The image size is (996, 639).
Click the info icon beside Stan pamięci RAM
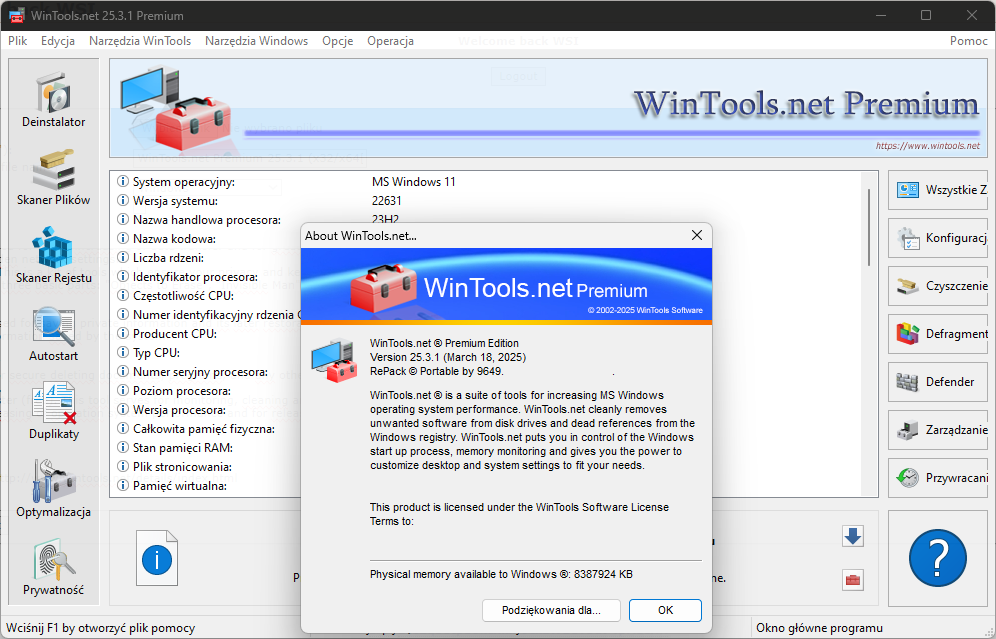(123, 447)
